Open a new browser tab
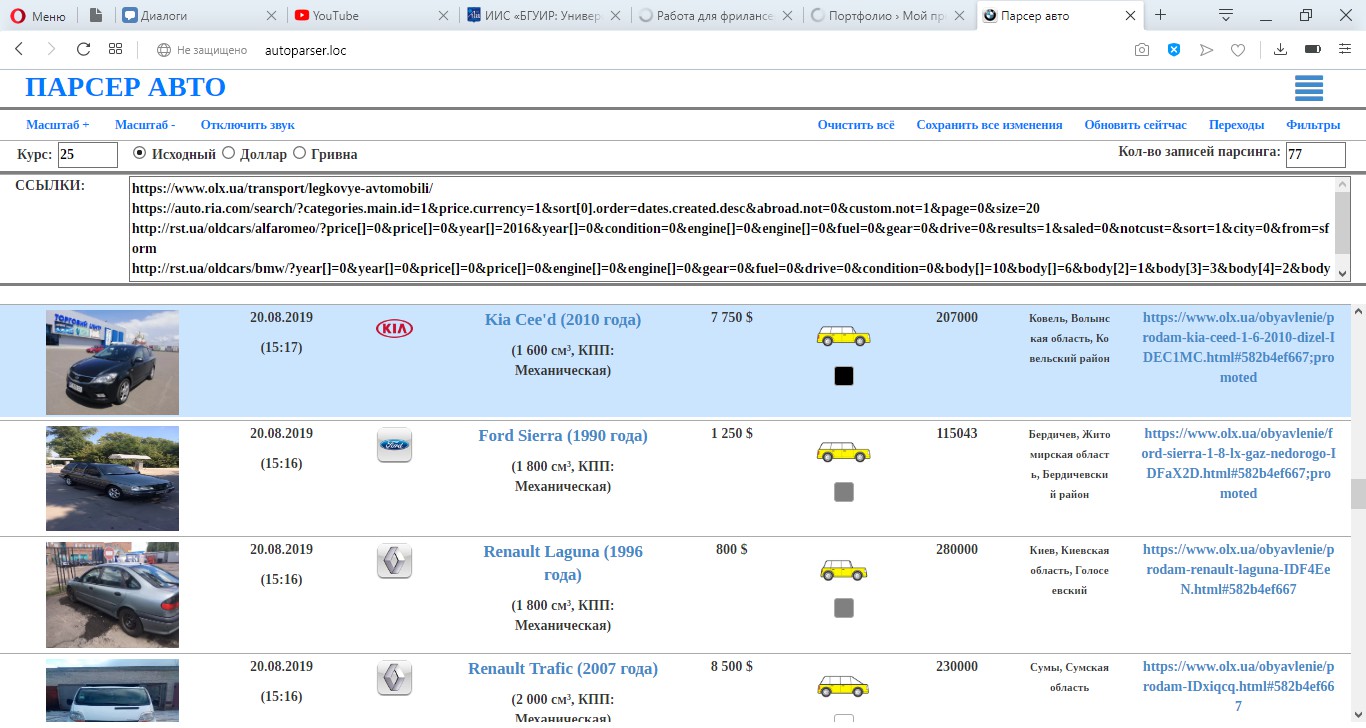Image resolution: width=1366 pixels, height=728 pixels. [x=1161, y=15]
